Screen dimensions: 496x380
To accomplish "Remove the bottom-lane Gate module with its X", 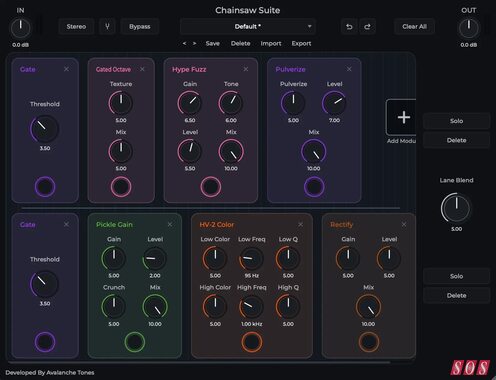I will 66,224.
